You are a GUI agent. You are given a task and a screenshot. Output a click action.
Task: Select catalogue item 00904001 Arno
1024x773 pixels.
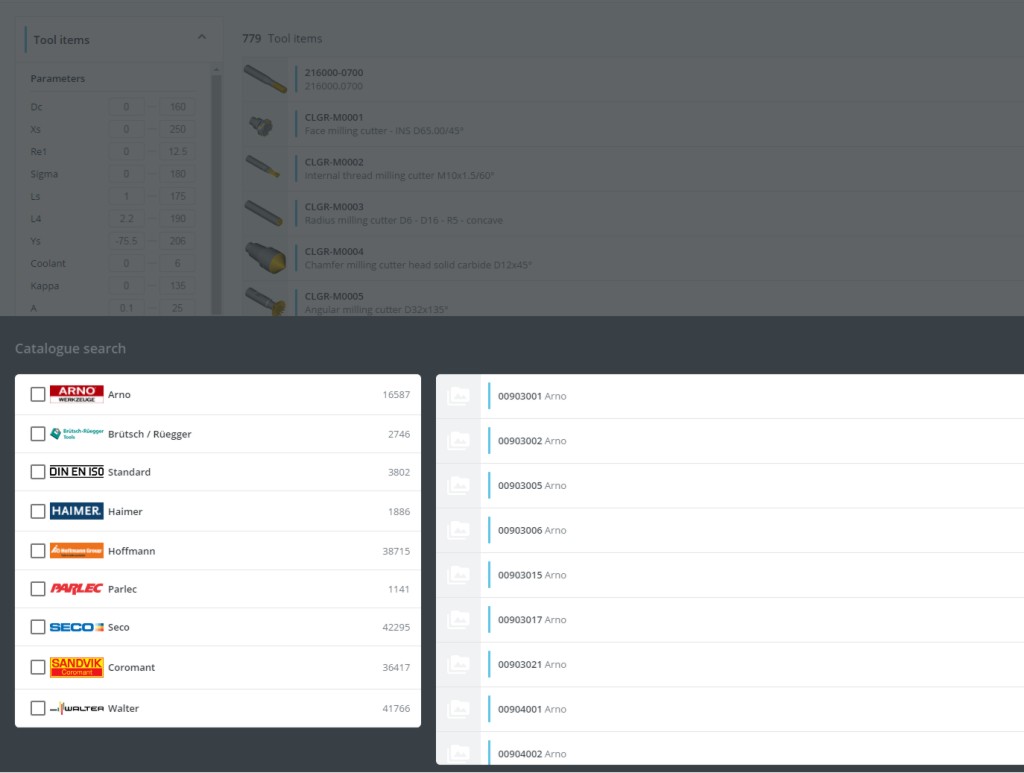point(730,709)
